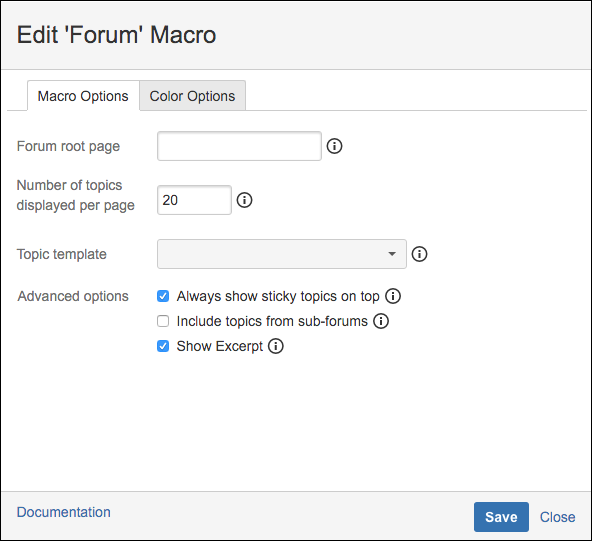
Task: Click info icon beside Forum root page field
Action: [x=334, y=146]
